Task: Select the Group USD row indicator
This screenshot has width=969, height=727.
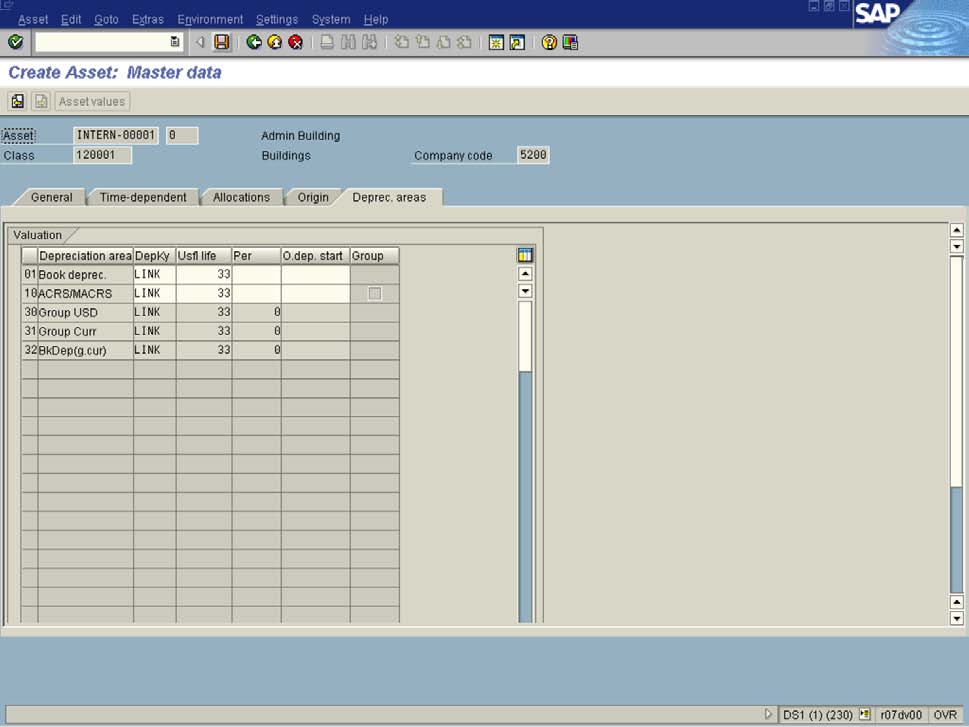Action: pos(29,312)
